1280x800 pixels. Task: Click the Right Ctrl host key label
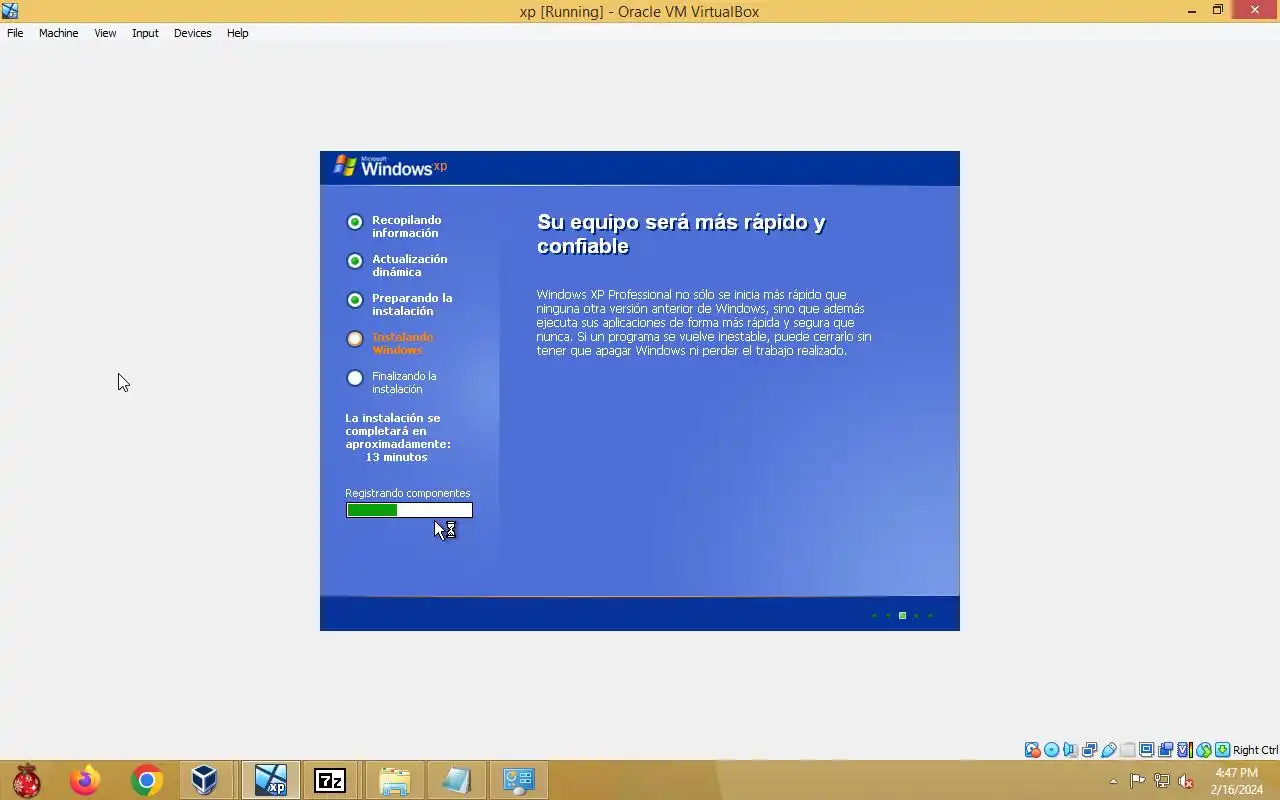[x=1255, y=750]
